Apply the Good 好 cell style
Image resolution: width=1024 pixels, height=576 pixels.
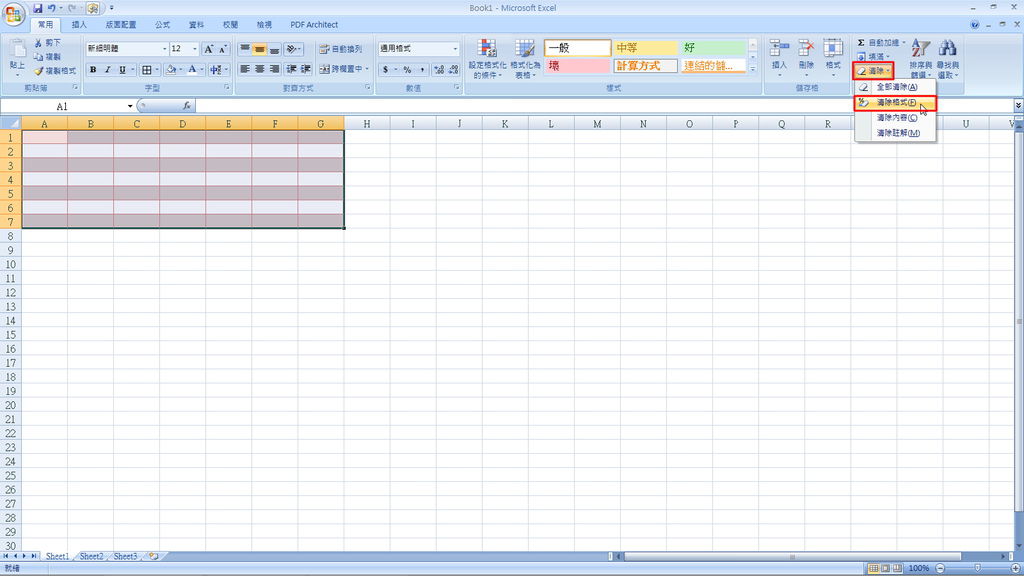713,48
